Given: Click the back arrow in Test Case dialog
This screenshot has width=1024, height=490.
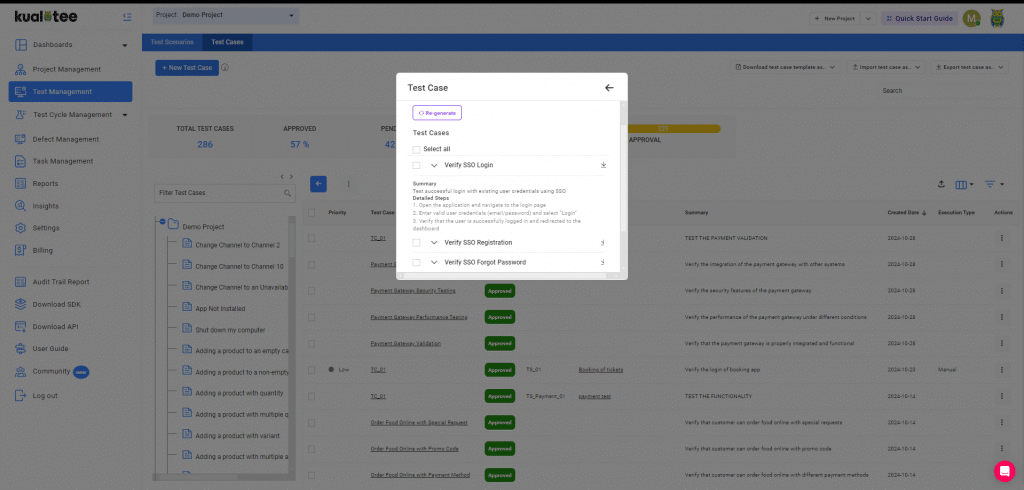Looking at the screenshot, I should point(609,88).
